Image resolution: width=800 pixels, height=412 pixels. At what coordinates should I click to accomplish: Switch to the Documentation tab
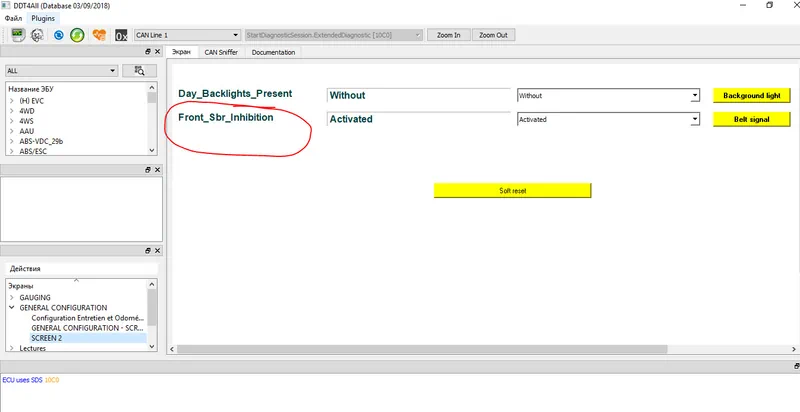[273, 52]
